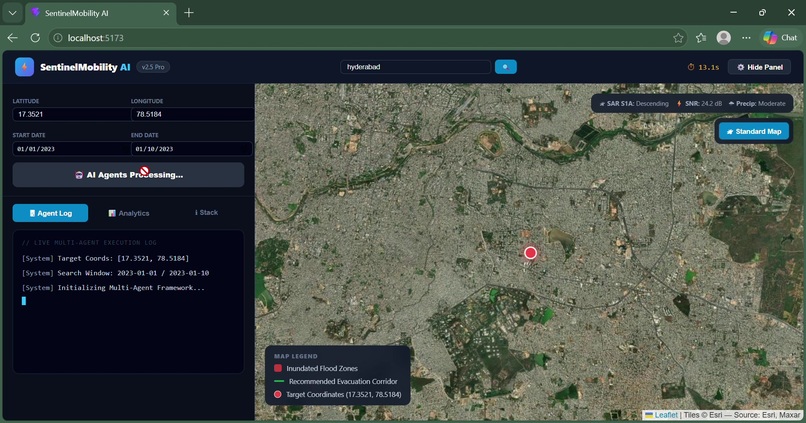Click the Target Coordinates legend marker dot

278,394
